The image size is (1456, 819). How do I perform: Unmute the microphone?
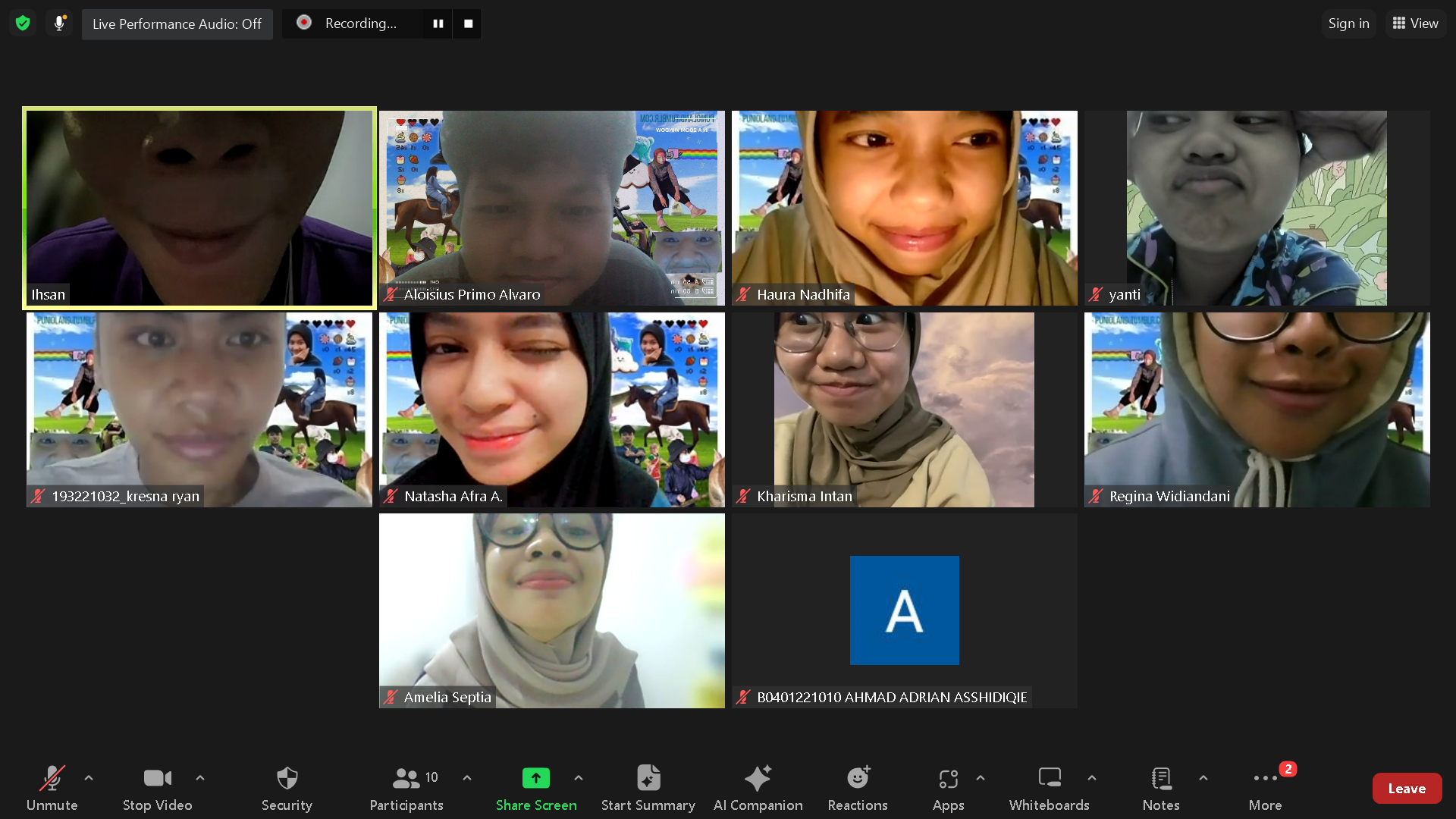(x=52, y=788)
